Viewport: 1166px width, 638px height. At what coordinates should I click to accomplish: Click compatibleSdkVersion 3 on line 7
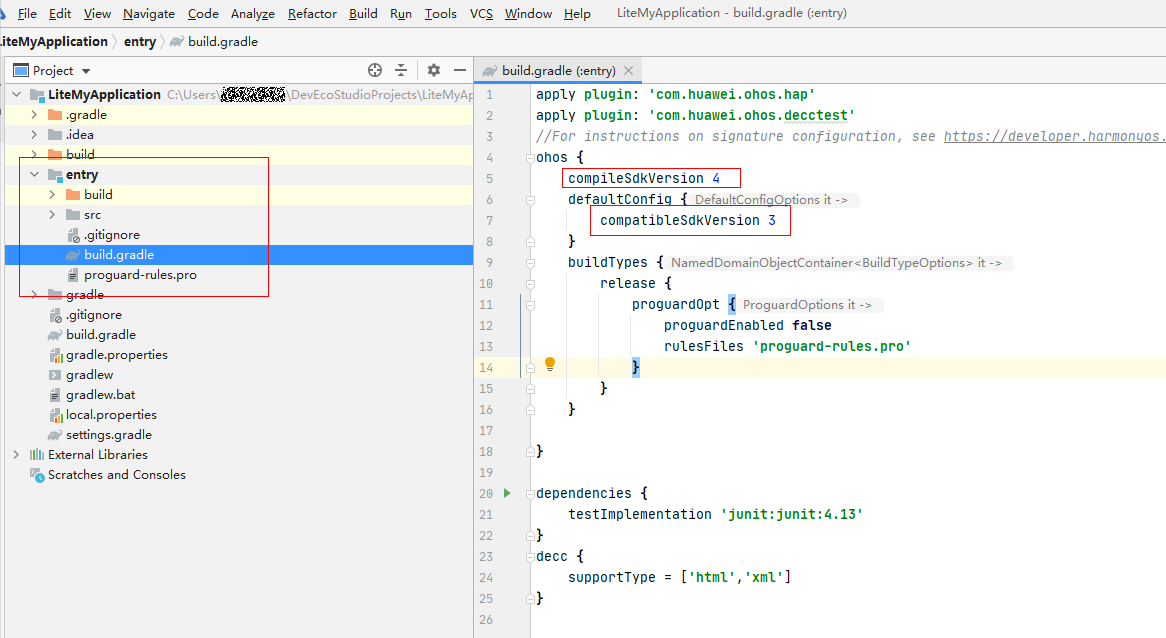[688, 220]
